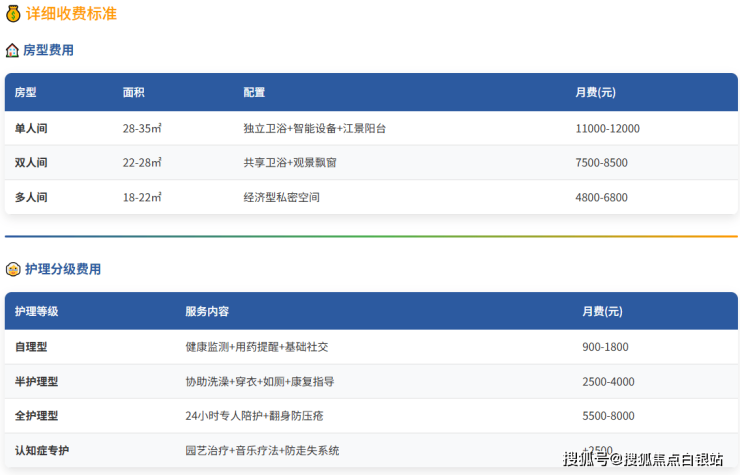The height and width of the screenshot is (475, 740).
Task: Click the house icon beside 房型费用
Action: click(x=12, y=50)
